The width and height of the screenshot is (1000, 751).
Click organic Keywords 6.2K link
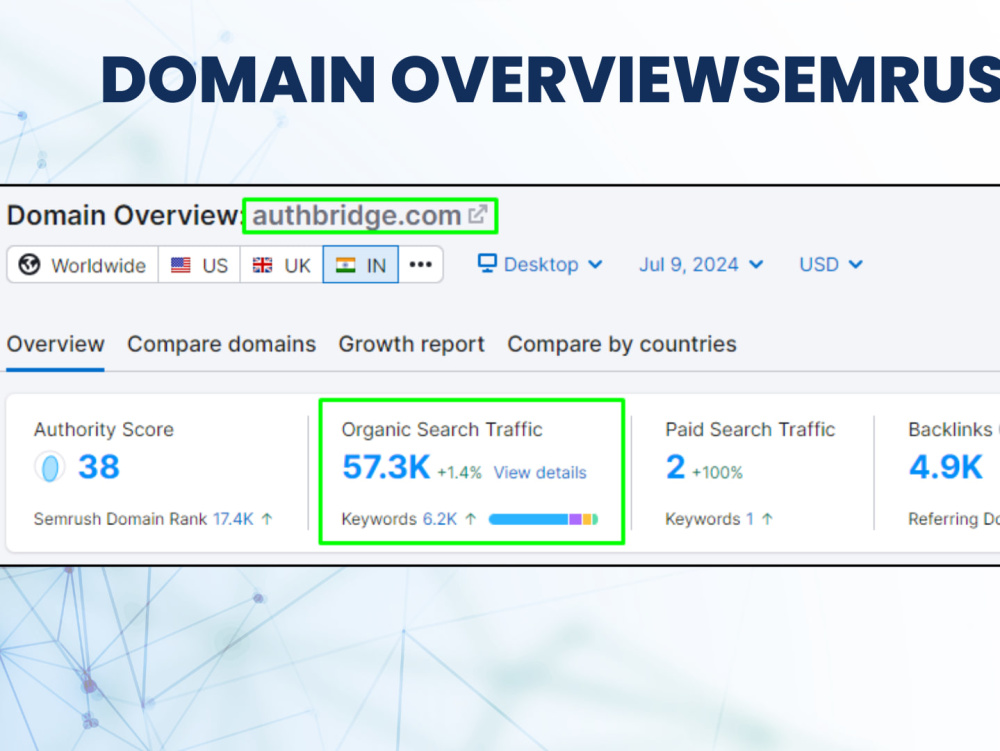click(439, 519)
